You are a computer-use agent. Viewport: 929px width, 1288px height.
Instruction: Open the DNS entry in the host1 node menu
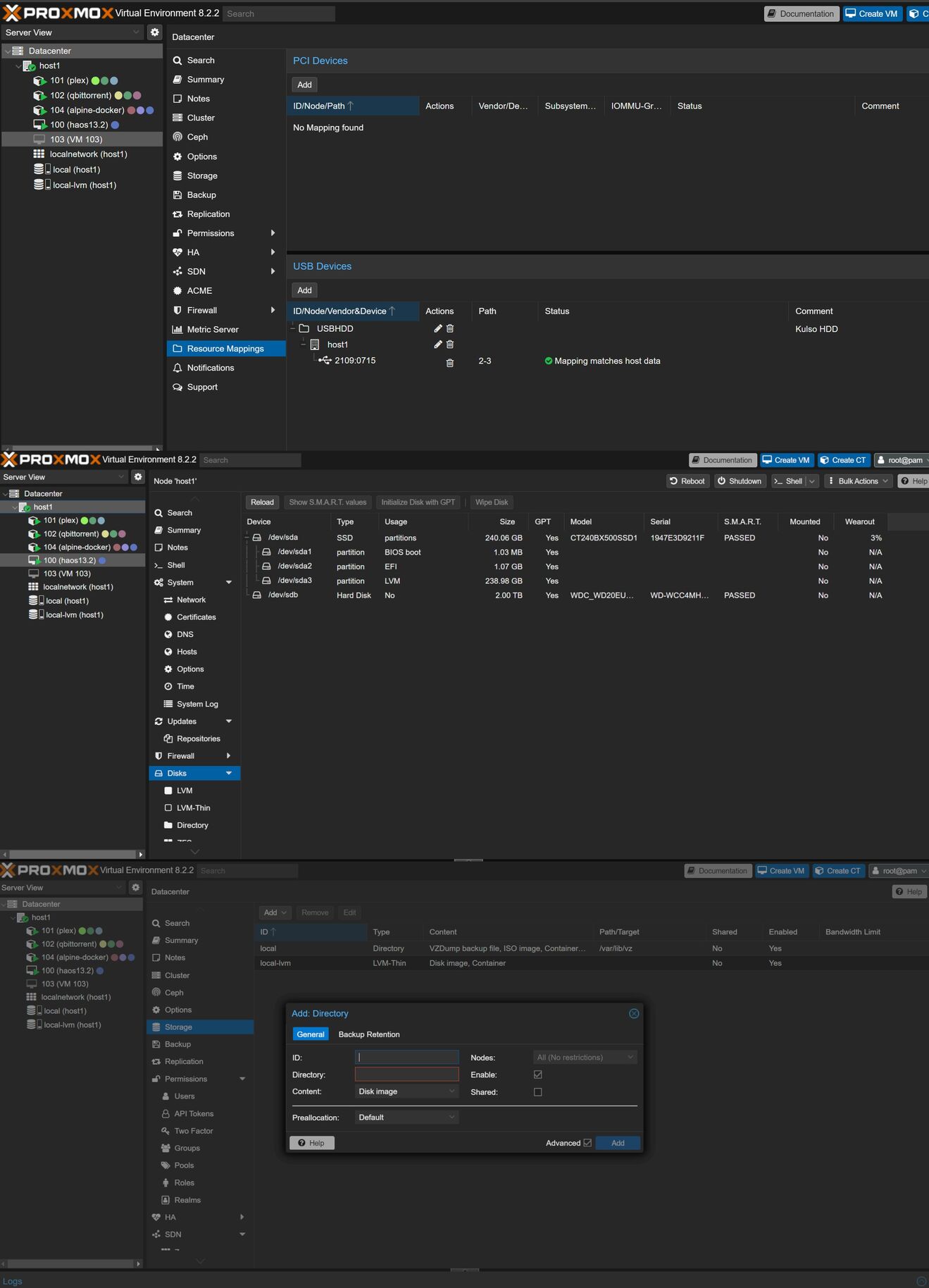click(x=185, y=634)
